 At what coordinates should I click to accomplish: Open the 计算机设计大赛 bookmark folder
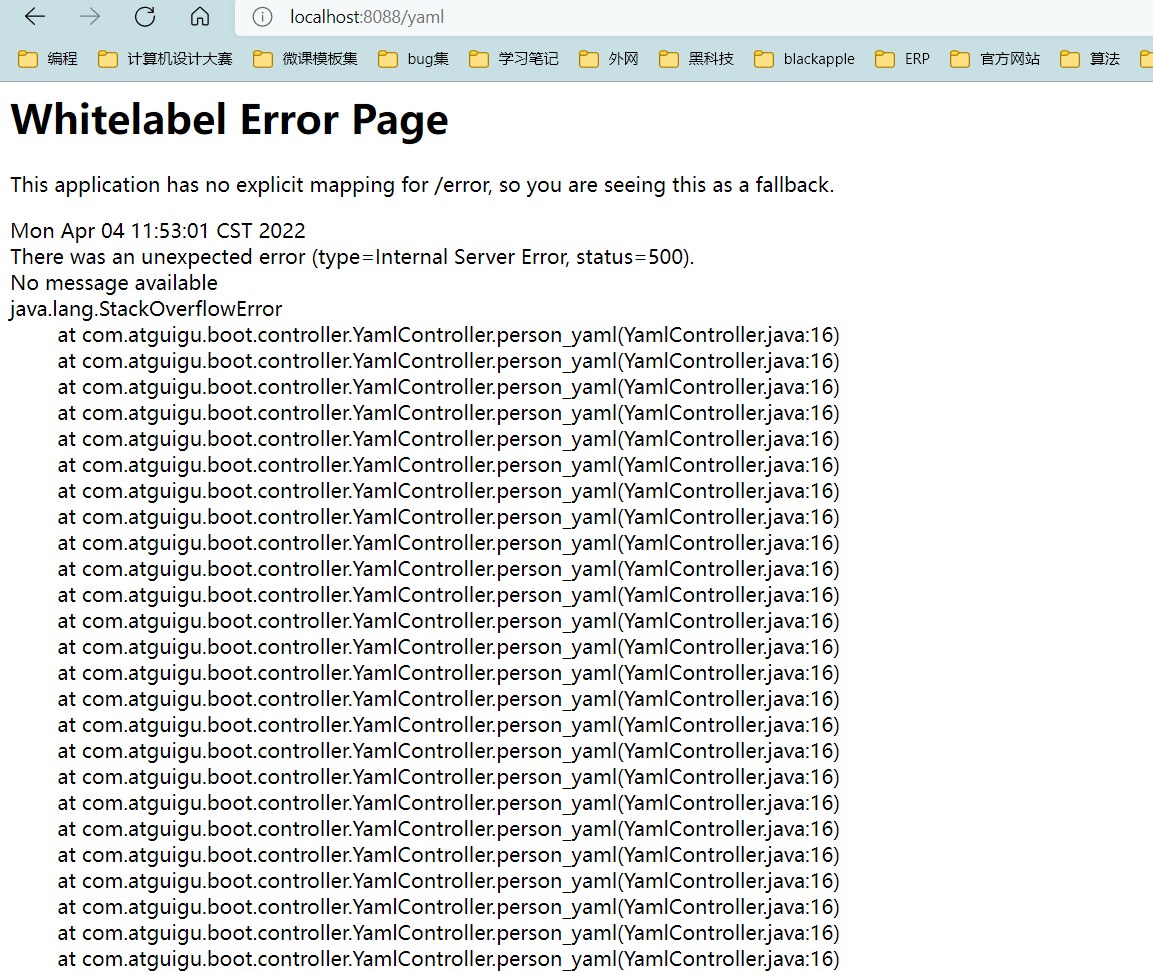click(165, 59)
